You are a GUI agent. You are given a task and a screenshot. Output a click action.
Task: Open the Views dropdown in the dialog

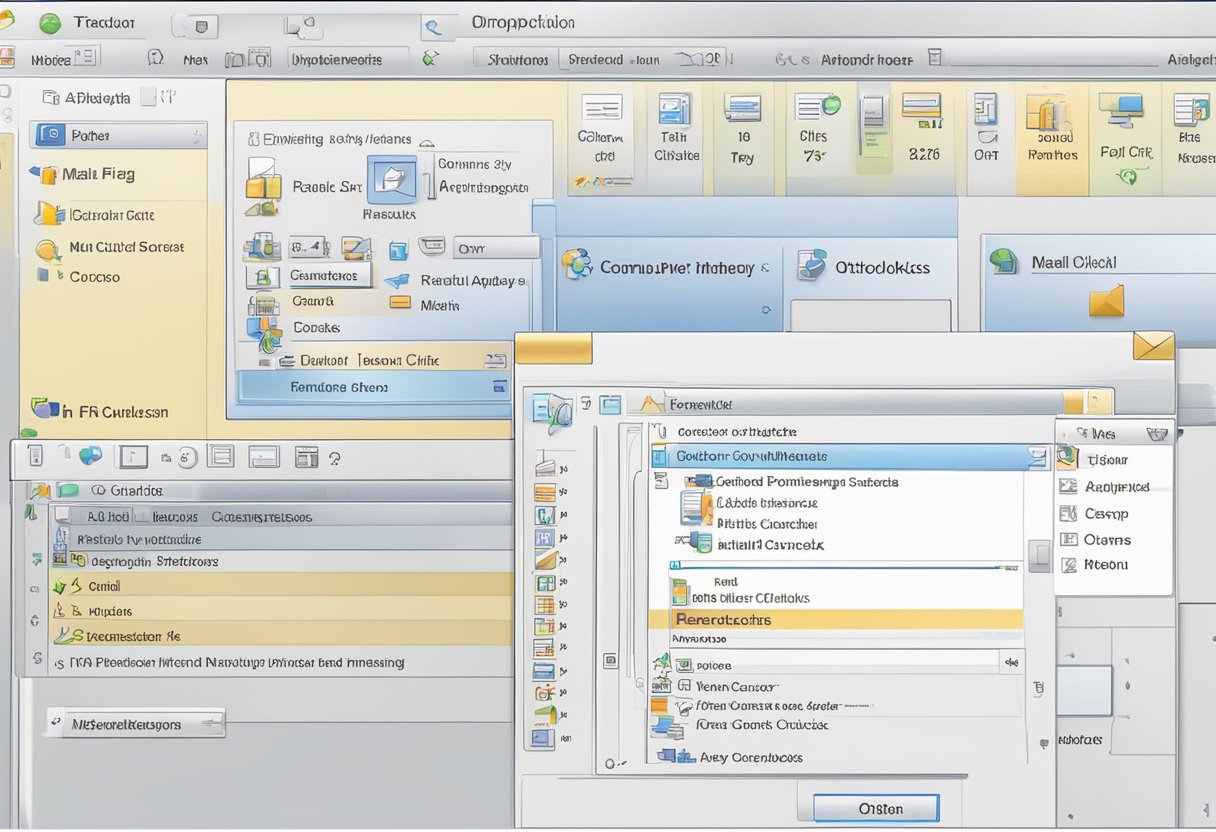coord(1157,434)
